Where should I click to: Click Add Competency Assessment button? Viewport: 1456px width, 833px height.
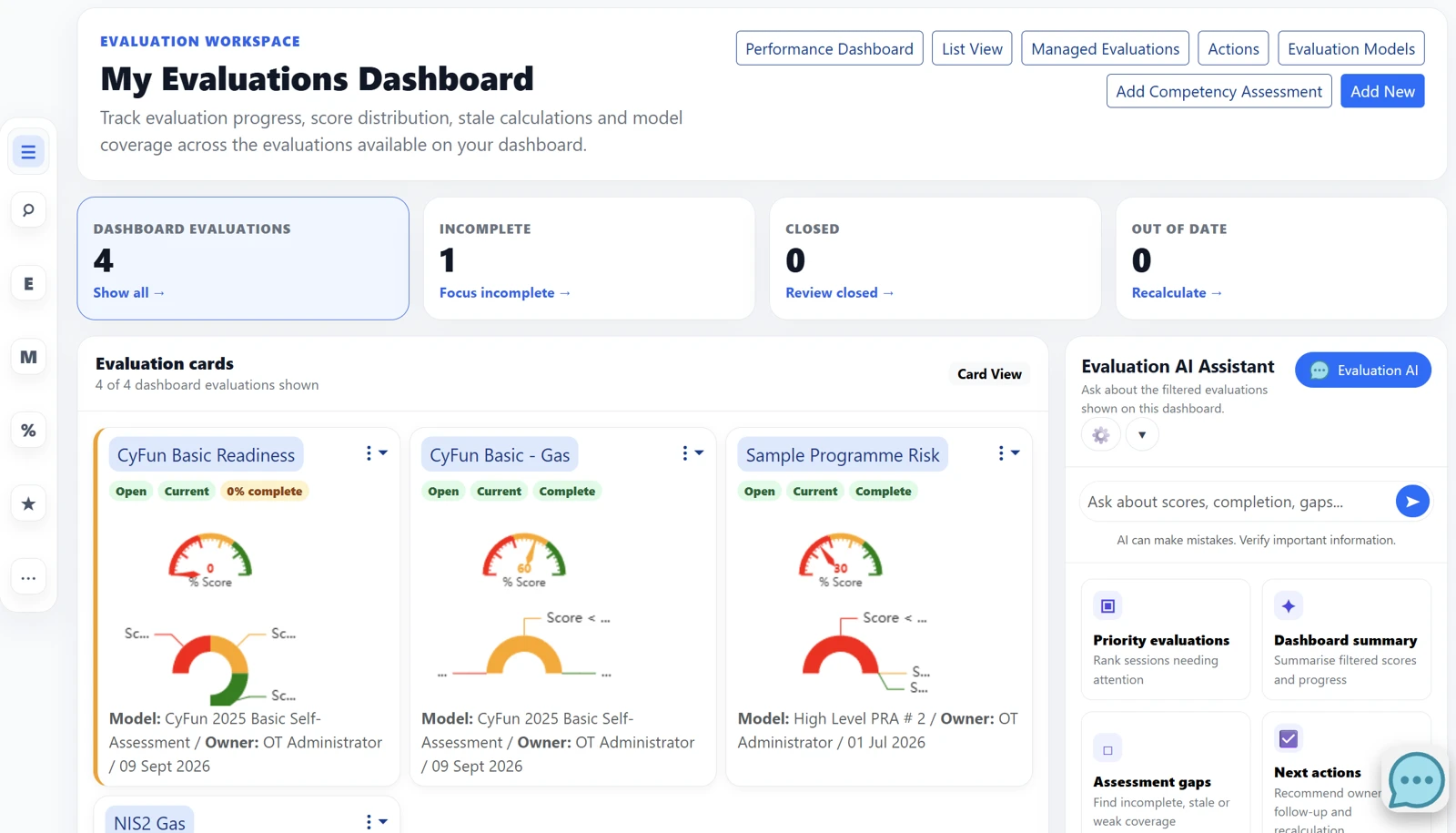tap(1218, 91)
